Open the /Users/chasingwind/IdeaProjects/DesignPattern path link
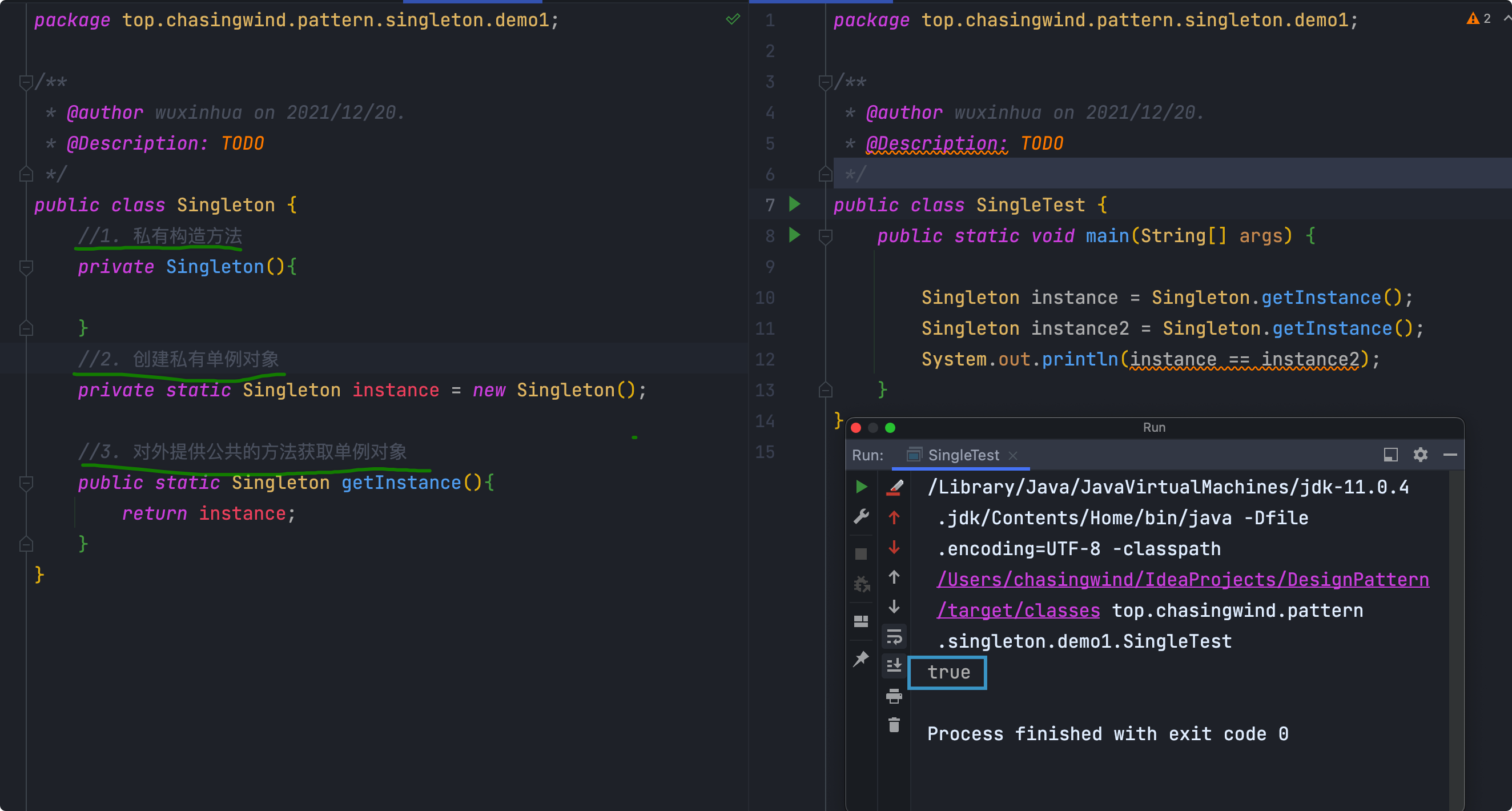 pyautogui.click(x=1182, y=580)
